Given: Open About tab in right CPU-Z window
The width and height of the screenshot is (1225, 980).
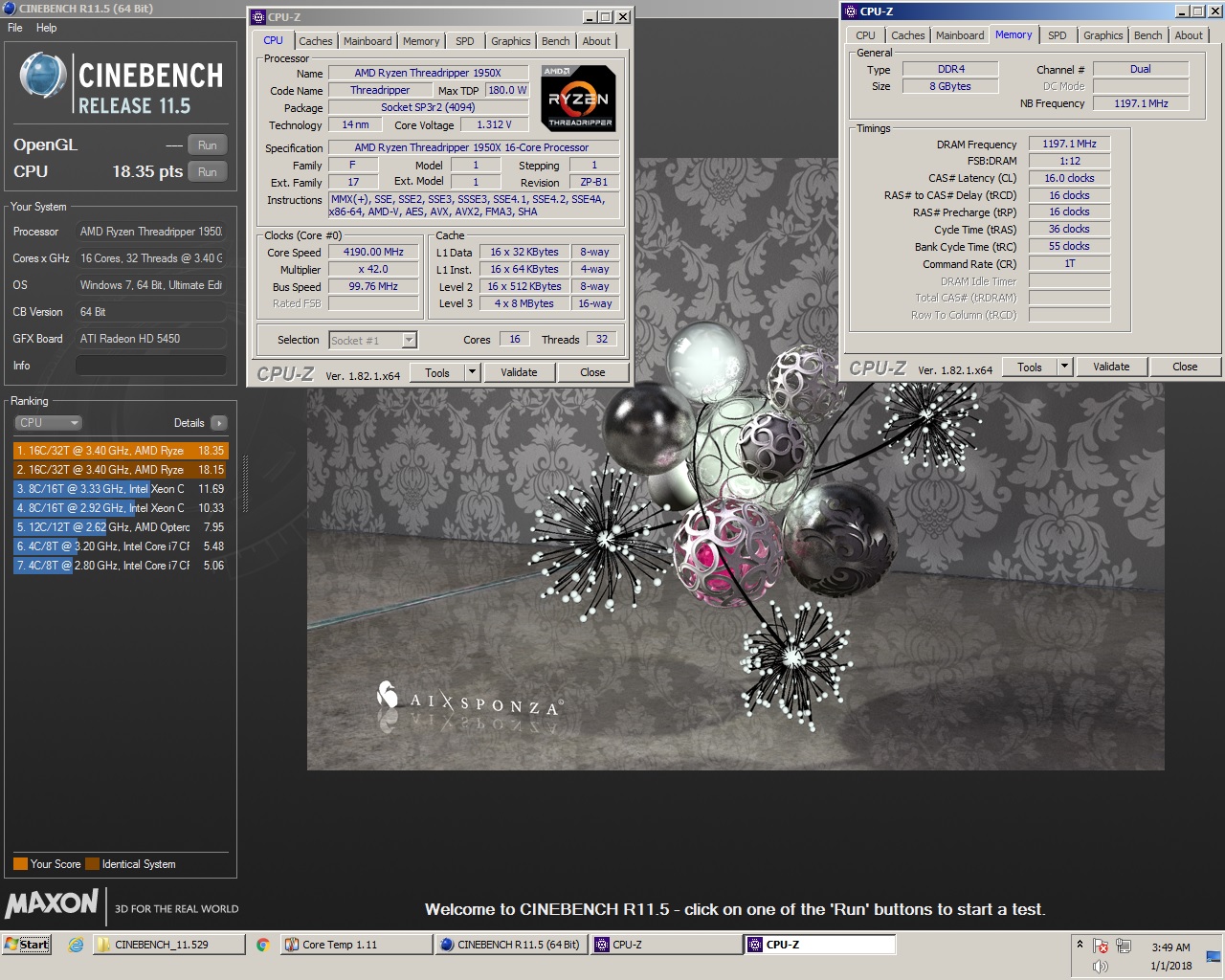Looking at the screenshot, I should 1189,35.
